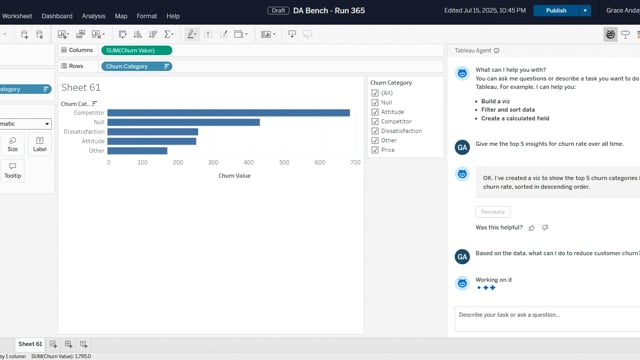The height and width of the screenshot is (360, 640).
Task: Click the Download toolbar icon
Action: click(x=292, y=34)
